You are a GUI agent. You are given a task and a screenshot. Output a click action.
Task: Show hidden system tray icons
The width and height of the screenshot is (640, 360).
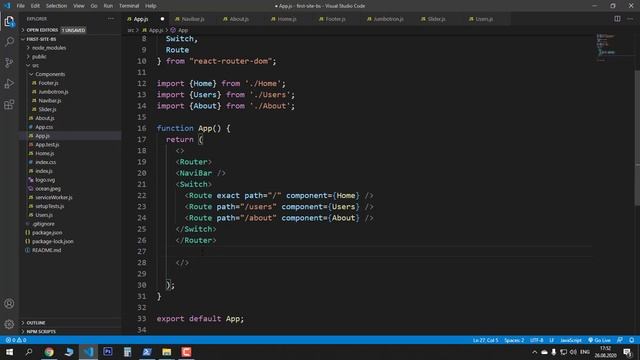534,352
